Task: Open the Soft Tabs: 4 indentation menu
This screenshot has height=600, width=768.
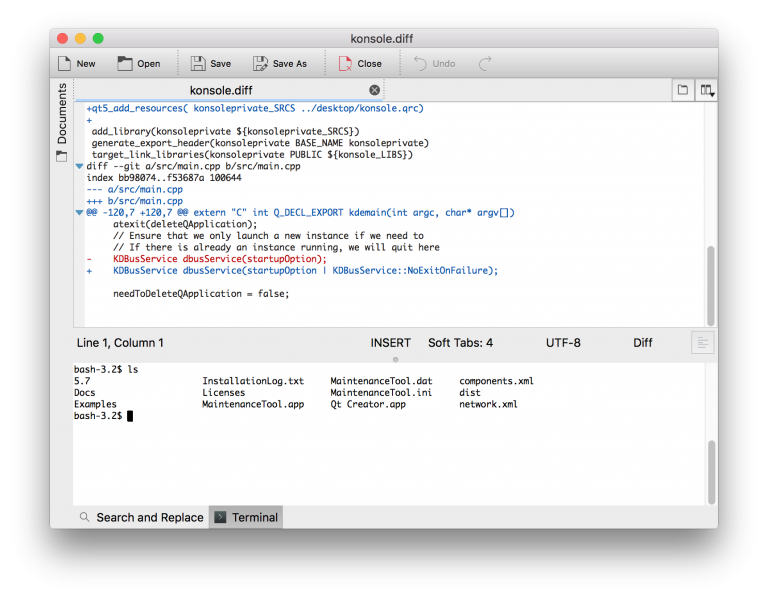Action: [460, 343]
